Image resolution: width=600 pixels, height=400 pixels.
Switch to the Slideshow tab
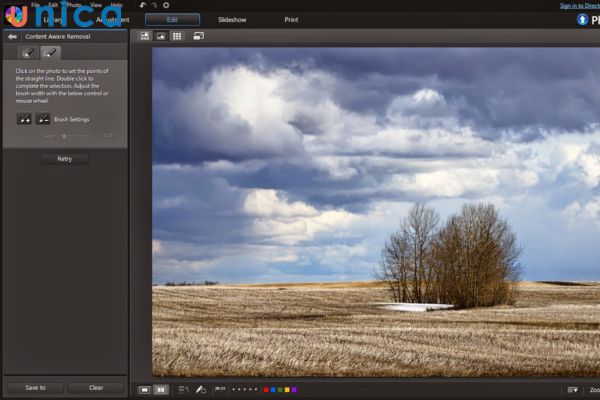[232, 19]
